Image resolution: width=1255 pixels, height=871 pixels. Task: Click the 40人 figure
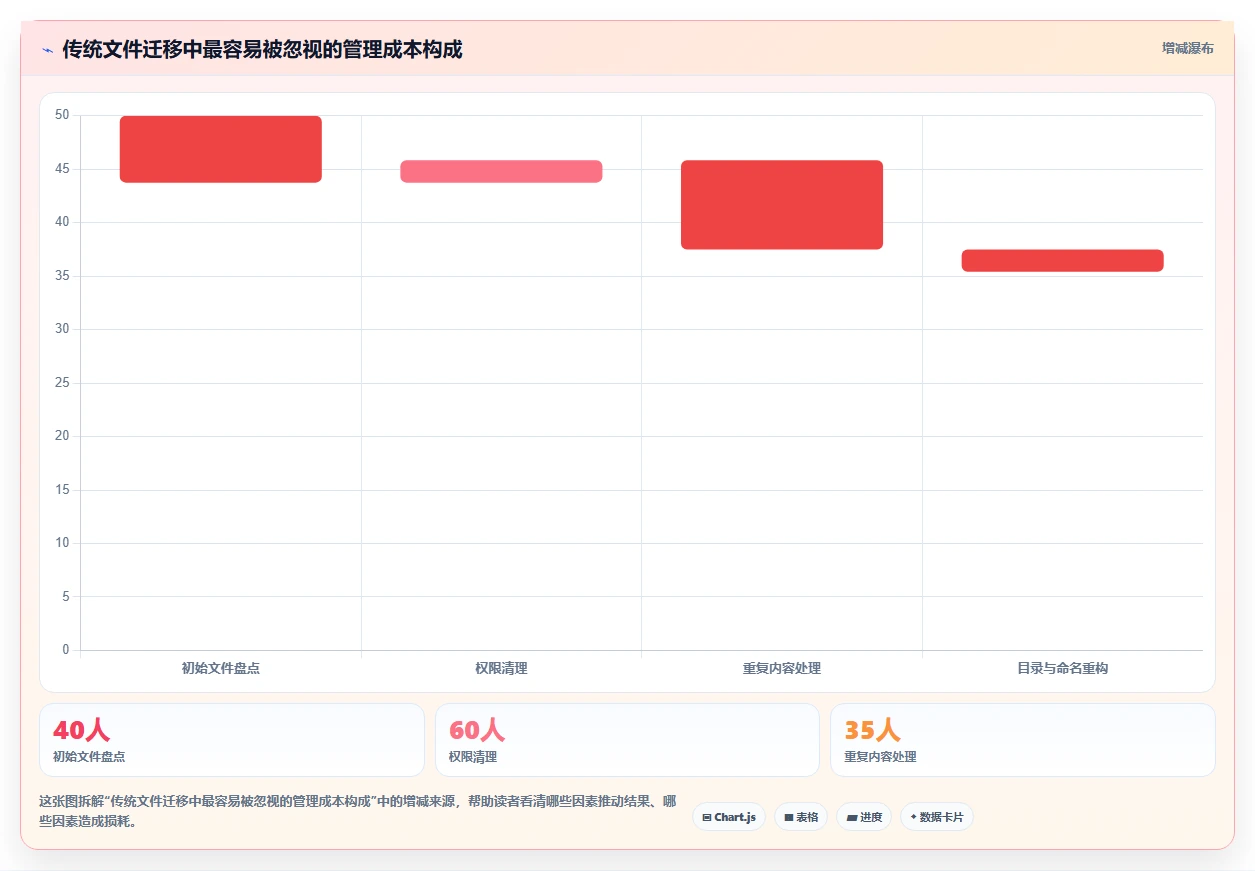click(x=82, y=730)
